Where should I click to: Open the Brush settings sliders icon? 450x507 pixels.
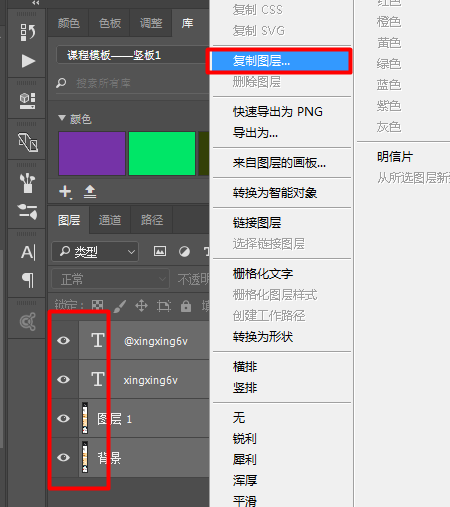[x=28, y=211]
